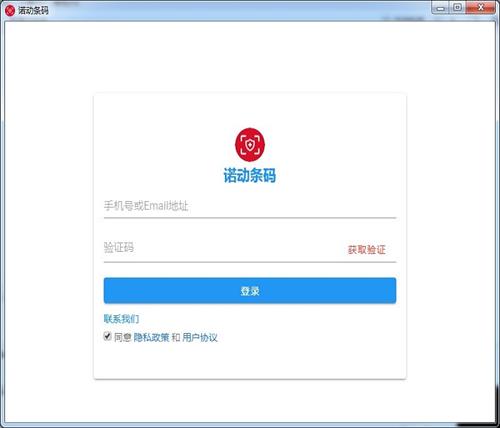This screenshot has width=500, height=428.
Task: Open the 用户协议 link
Action: pyautogui.click(x=200, y=337)
